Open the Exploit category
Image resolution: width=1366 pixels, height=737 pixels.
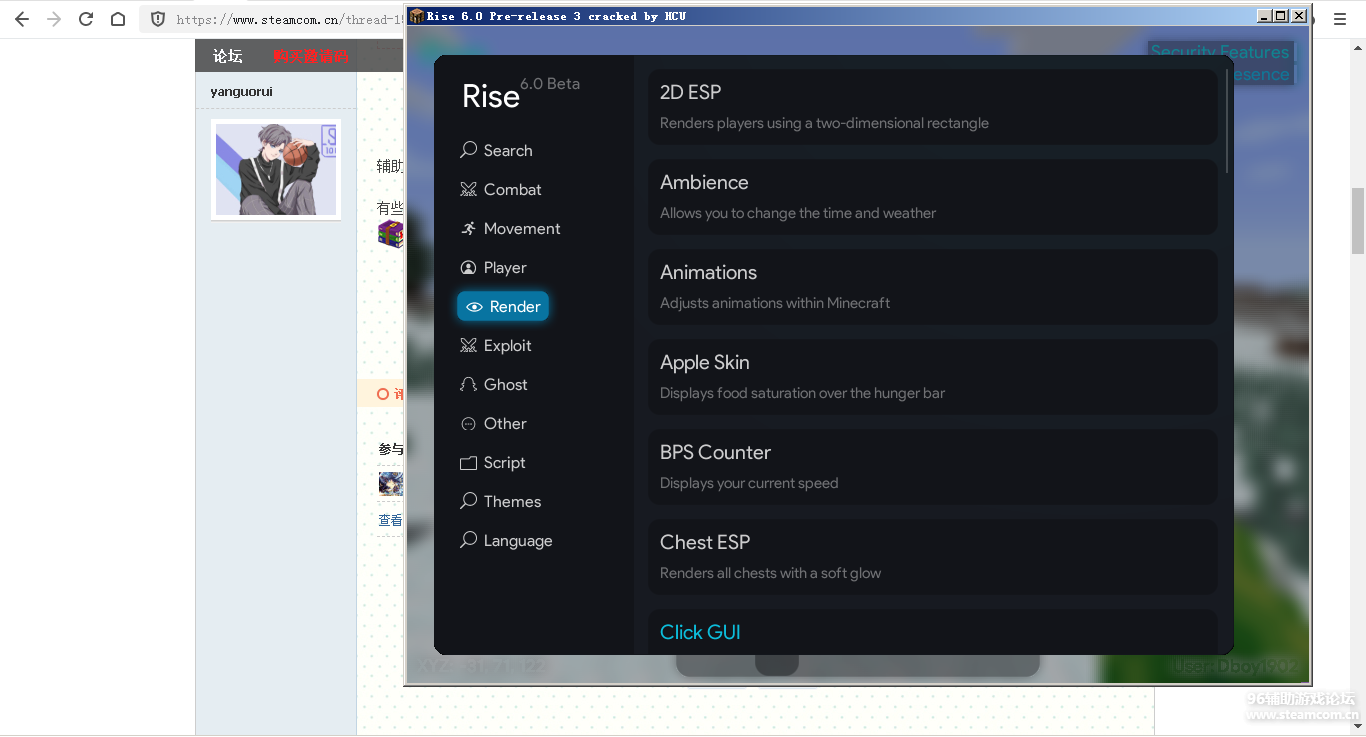507,345
